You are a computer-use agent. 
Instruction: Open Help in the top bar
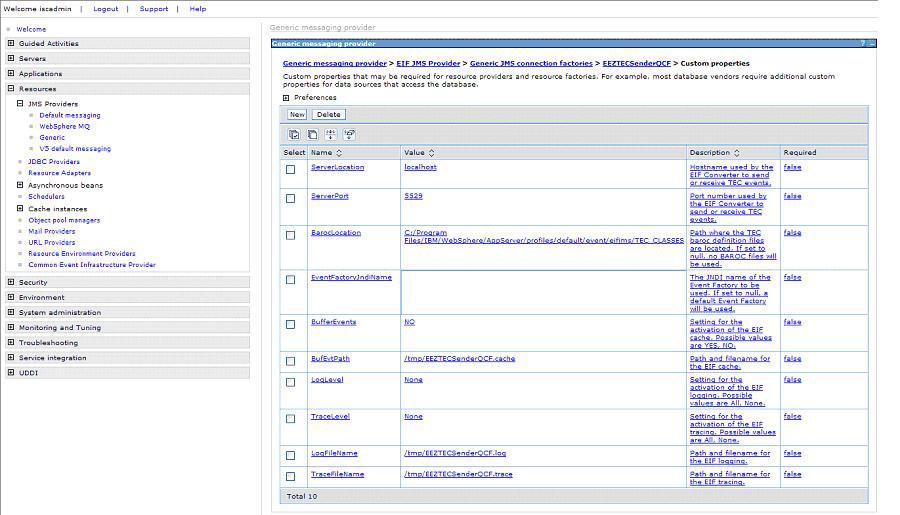click(x=198, y=9)
